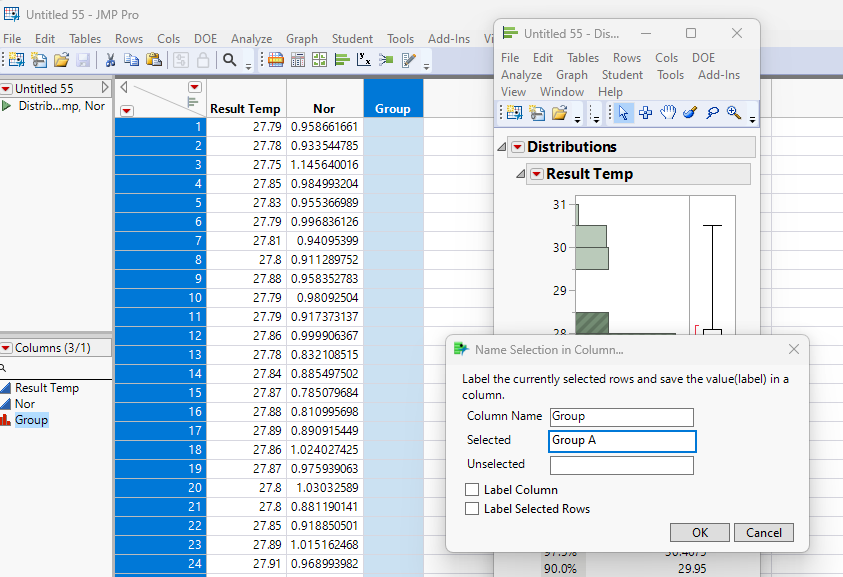Click the dark hatched histogram bar near 28
Screen dimensions: 843x577
pos(592,323)
